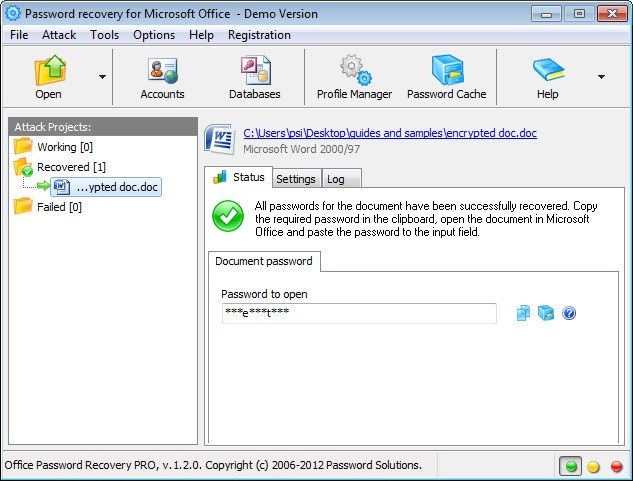Screen dimensions: 633x481
Task: Click the status bar copyright text
Action: [213, 465]
